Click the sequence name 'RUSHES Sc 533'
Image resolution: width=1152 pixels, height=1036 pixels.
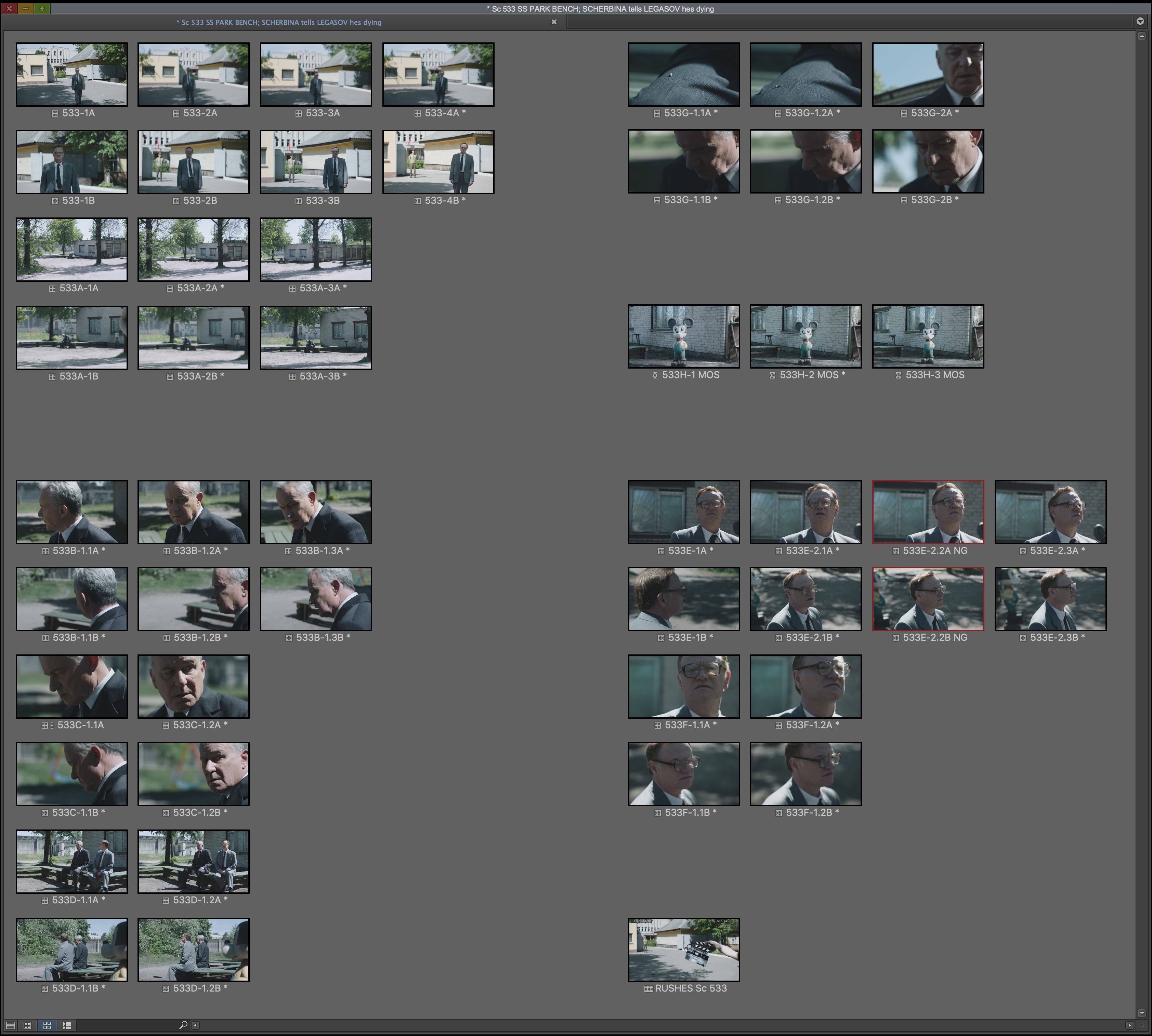(x=691, y=989)
